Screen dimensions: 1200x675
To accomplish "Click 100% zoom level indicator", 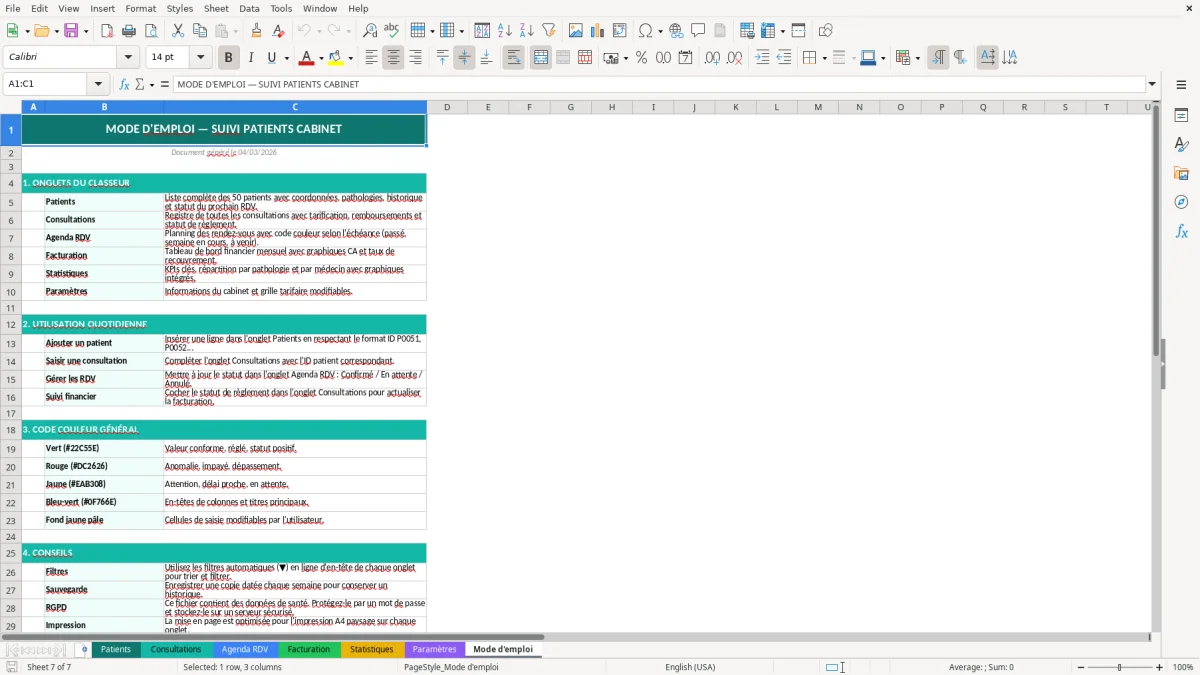I will pyautogui.click(x=1183, y=667).
